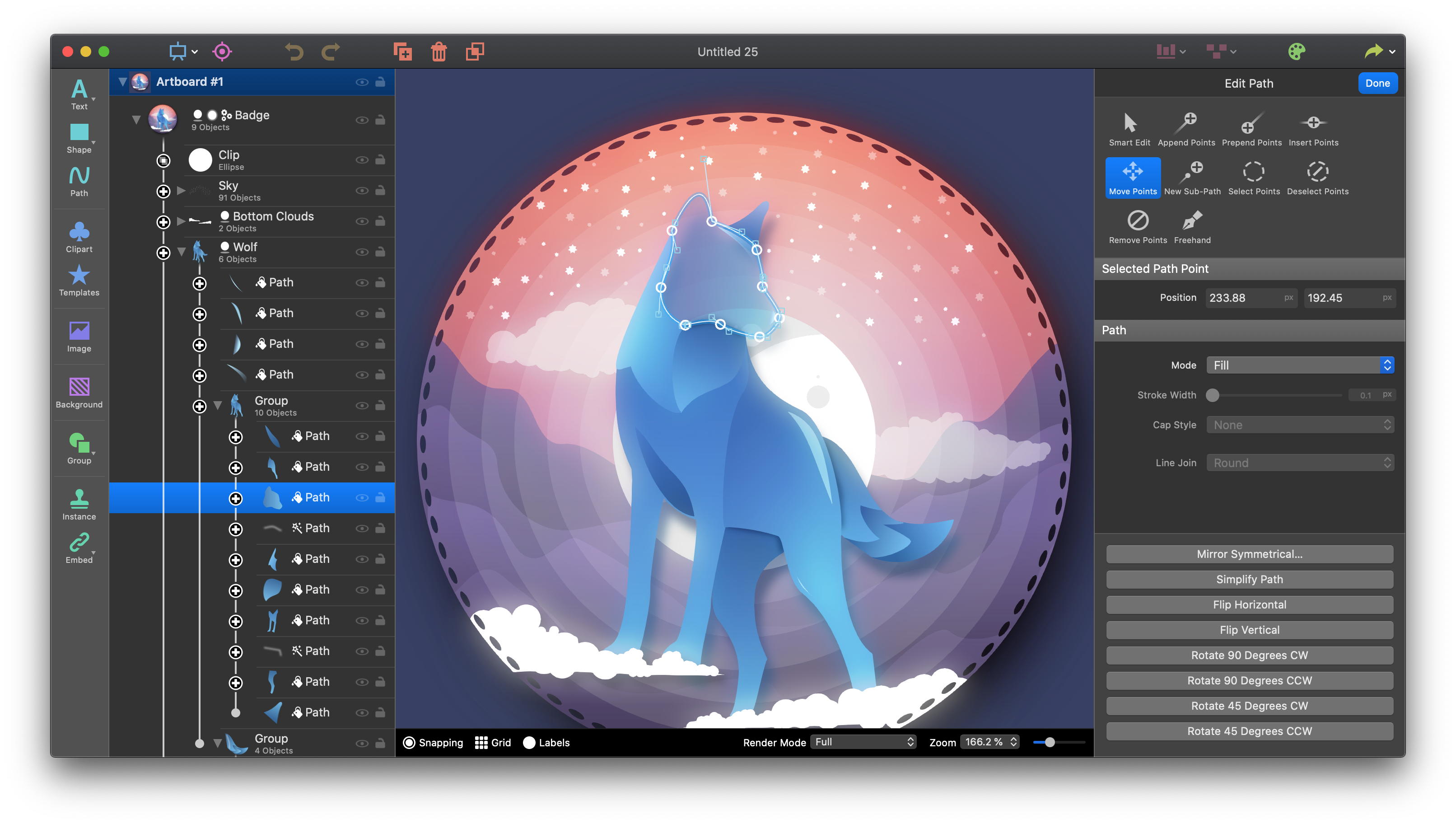Screen dimensions: 1456x824
Task: Click the duplicate layer icon
Action: pos(403,51)
